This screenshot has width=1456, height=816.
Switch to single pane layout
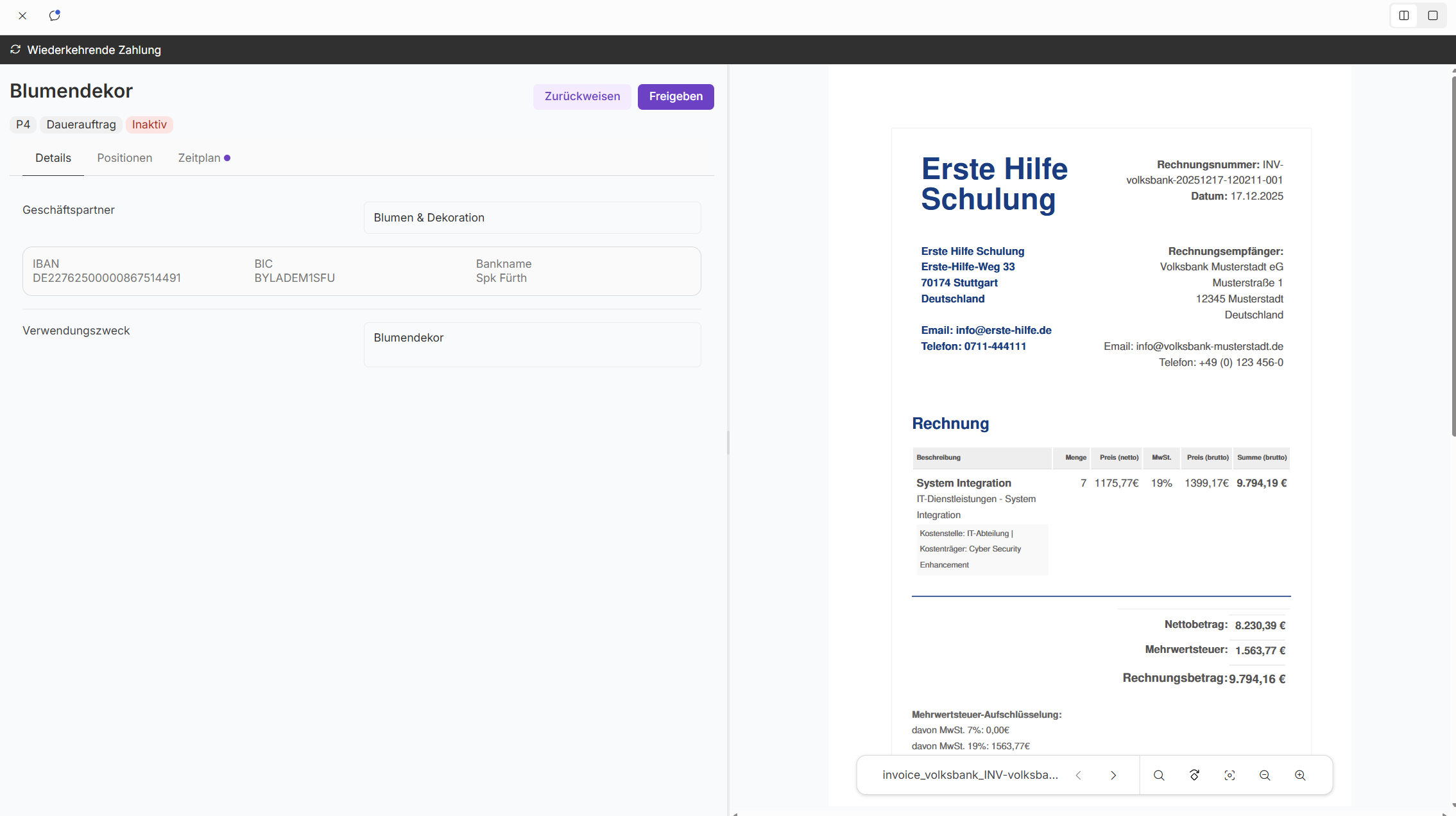(x=1433, y=15)
